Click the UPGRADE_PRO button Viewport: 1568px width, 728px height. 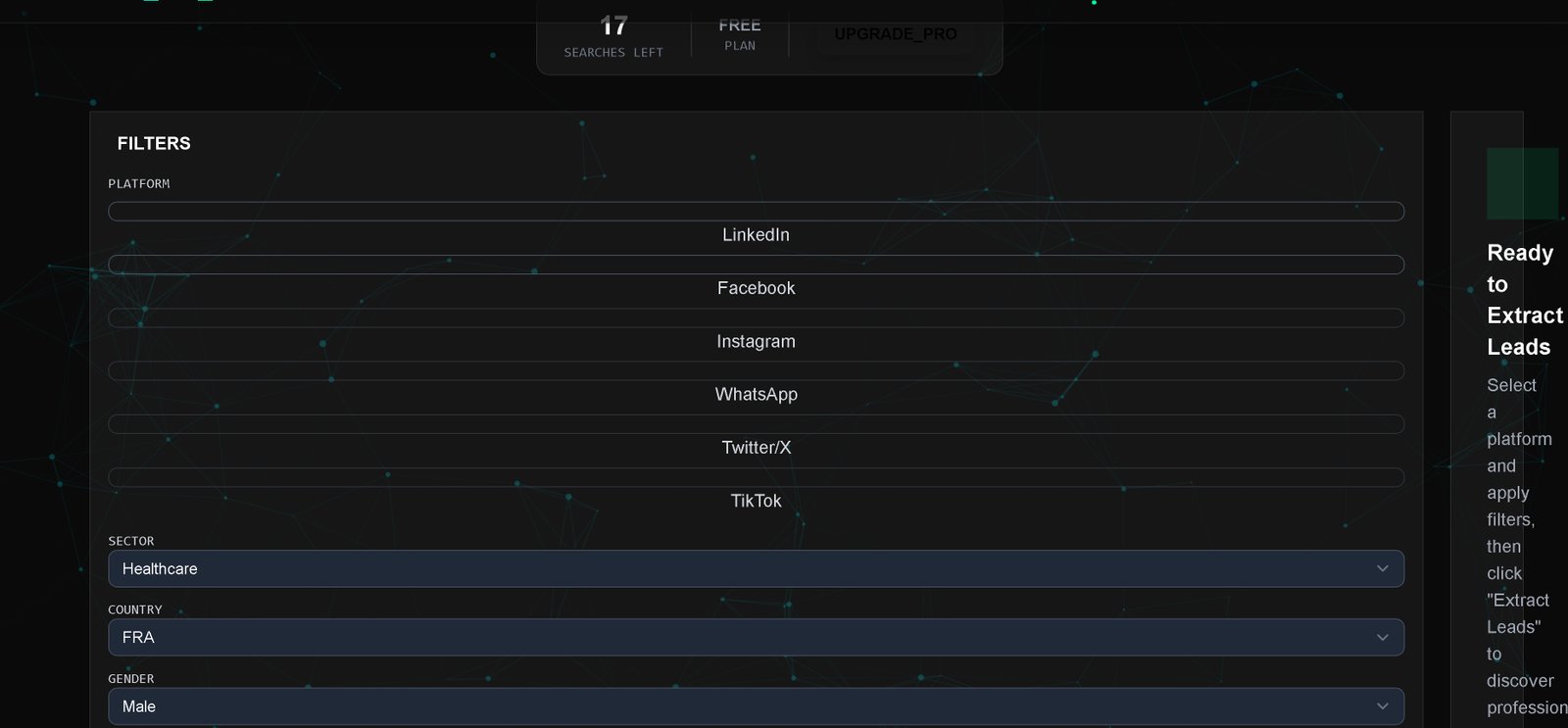coord(896,34)
